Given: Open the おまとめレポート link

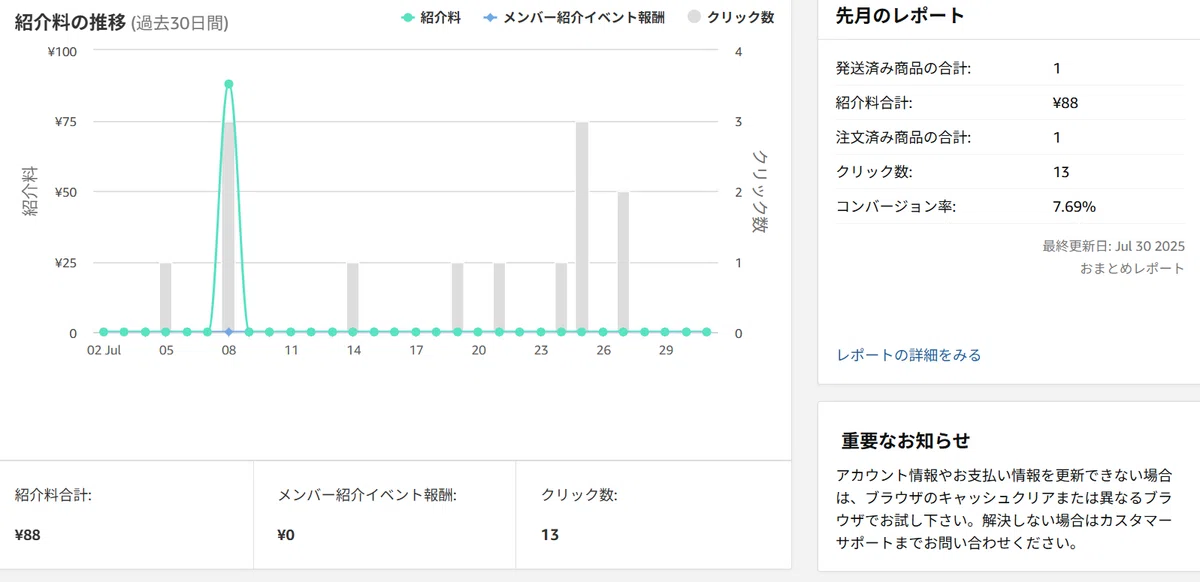Looking at the screenshot, I should (x=1132, y=268).
